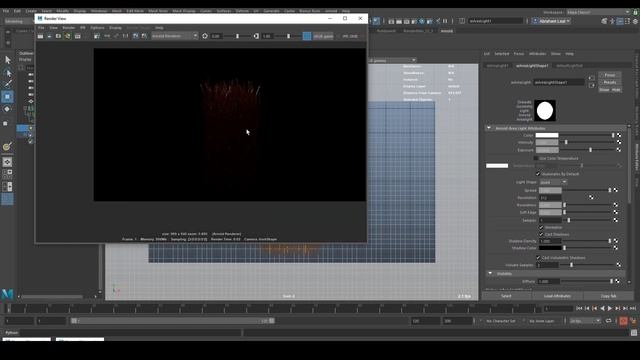Click the Load Attributes button
Image resolution: width=640 pixels, height=360 pixels.
point(557,296)
